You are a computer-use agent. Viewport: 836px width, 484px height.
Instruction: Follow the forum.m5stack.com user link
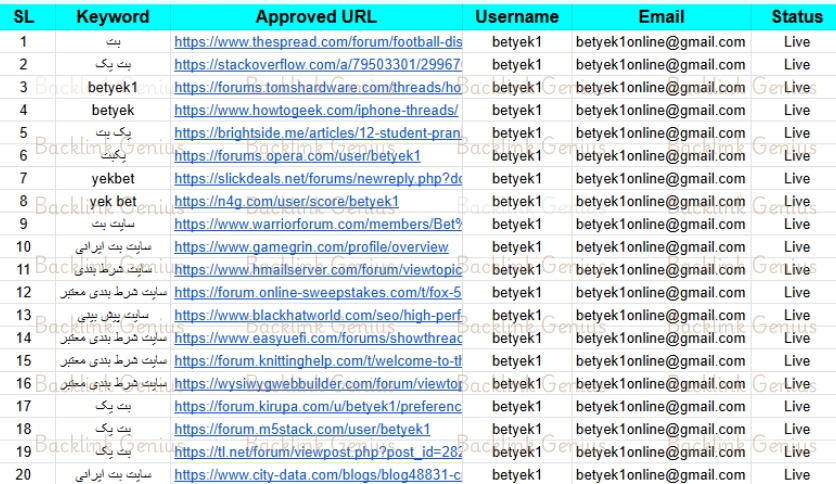coord(302,429)
